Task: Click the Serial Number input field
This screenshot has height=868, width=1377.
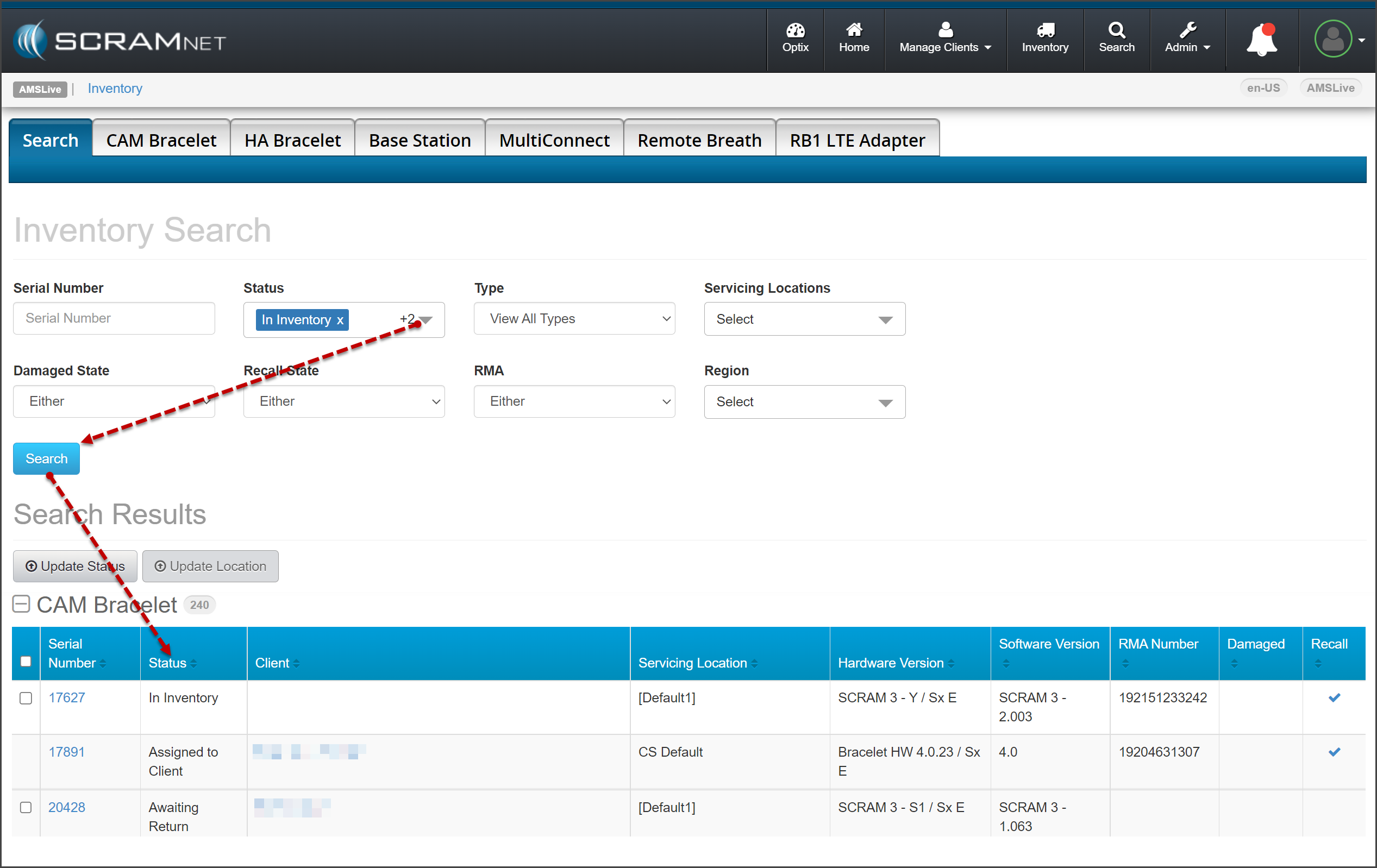Action: [x=114, y=318]
